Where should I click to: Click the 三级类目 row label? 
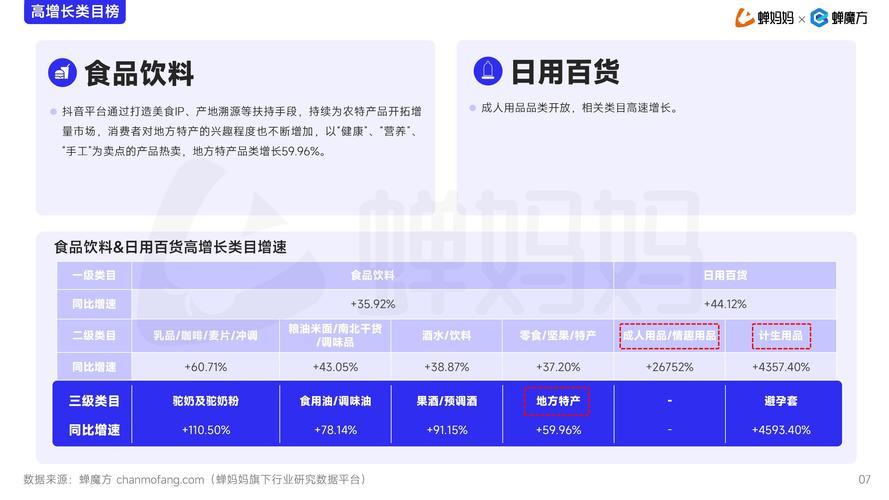point(94,401)
